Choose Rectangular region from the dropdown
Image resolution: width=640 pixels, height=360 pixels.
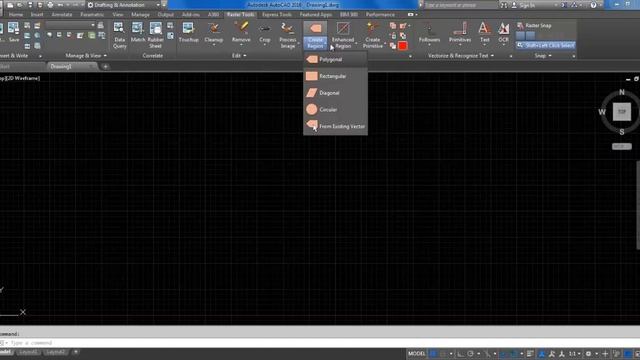(x=335, y=76)
